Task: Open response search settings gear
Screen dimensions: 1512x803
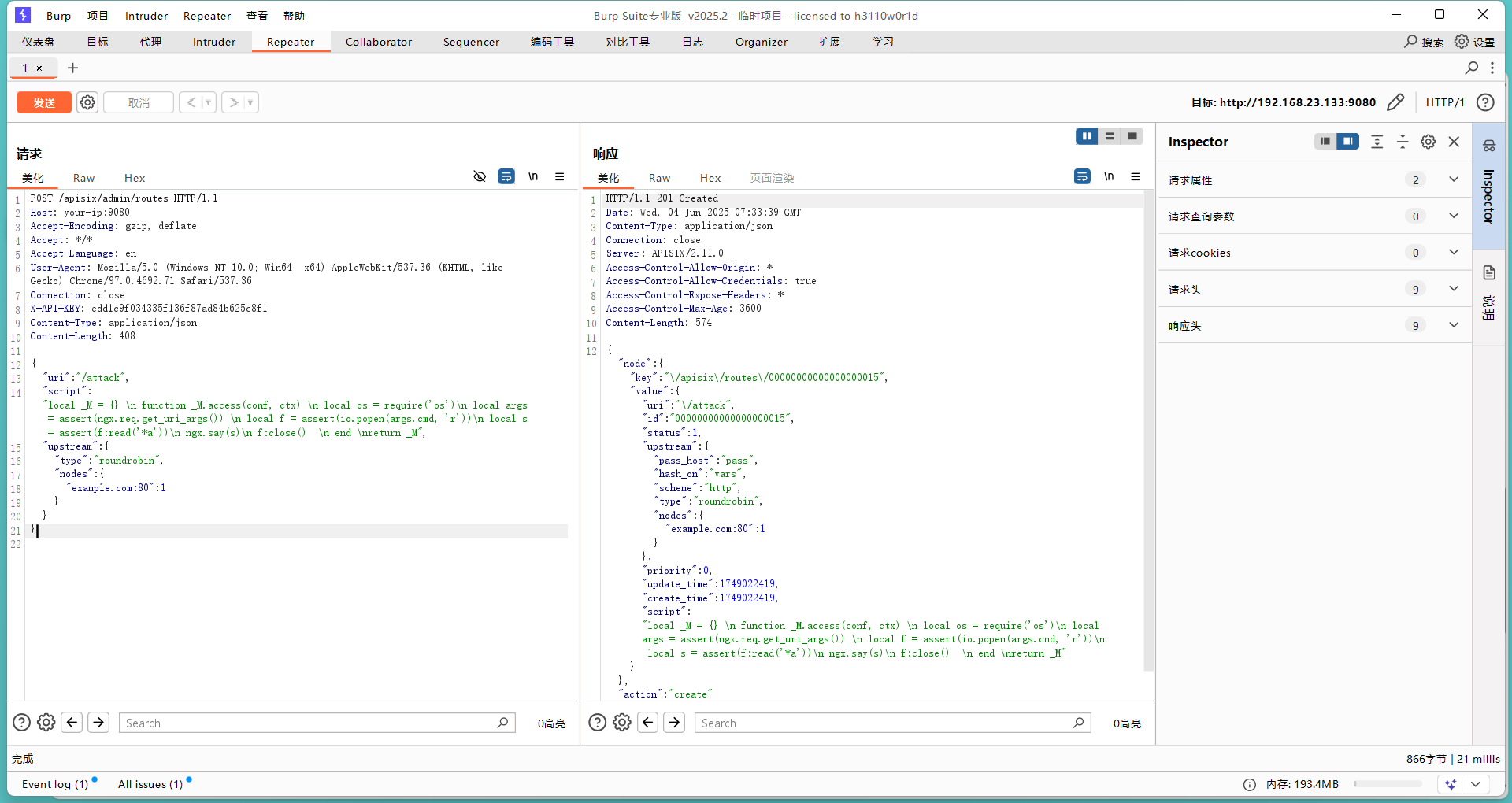Action: tap(622, 722)
